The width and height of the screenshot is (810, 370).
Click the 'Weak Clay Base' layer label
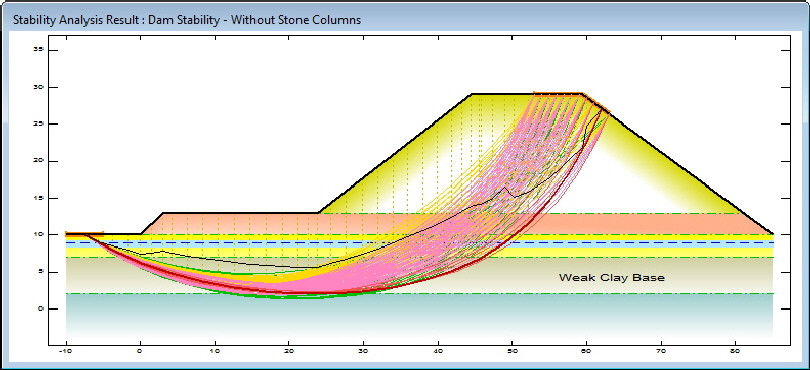612,278
